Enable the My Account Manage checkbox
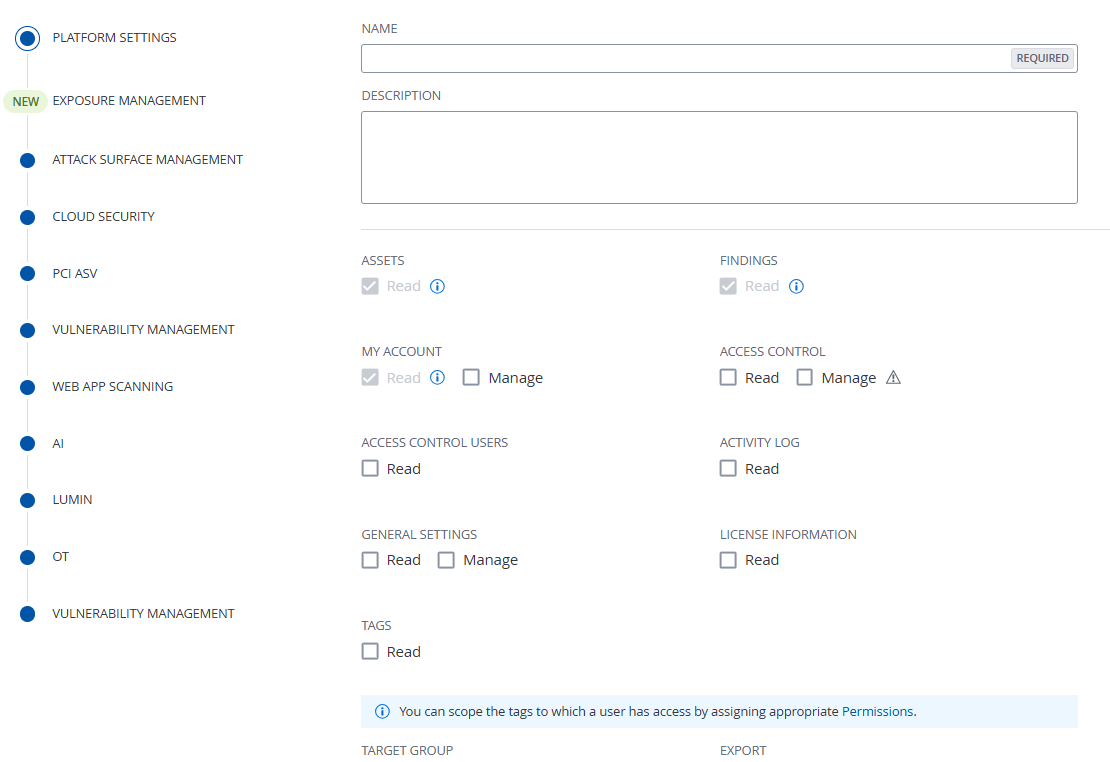The width and height of the screenshot is (1110, 762). tap(471, 377)
